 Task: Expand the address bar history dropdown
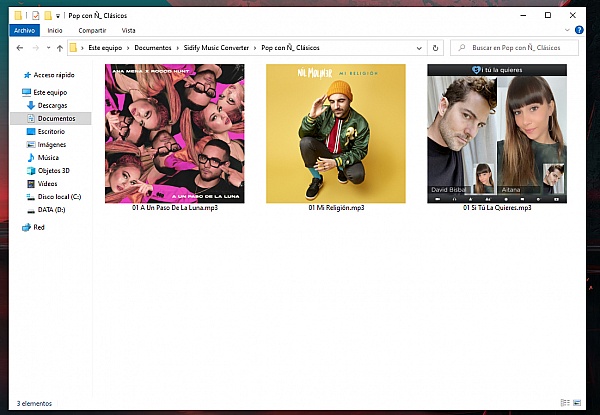[419, 48]
